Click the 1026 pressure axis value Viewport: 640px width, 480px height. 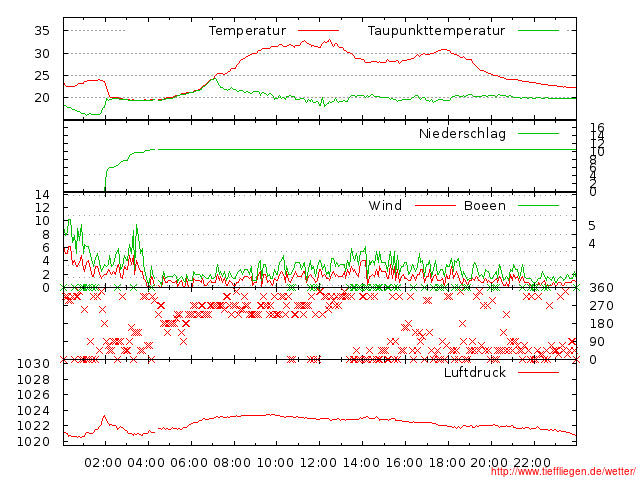[33, 395]
